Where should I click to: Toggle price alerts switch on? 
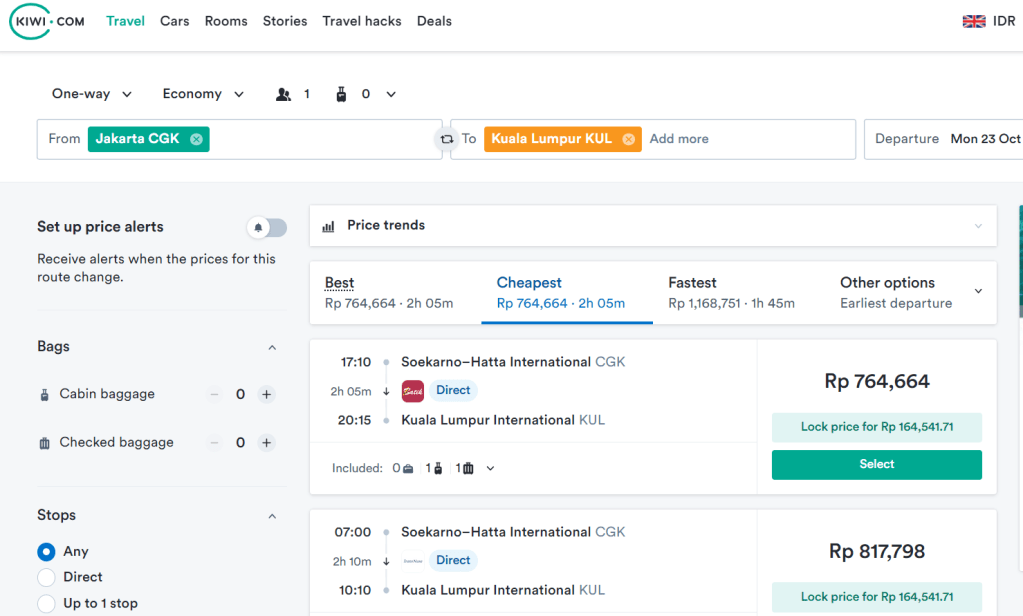click(x=267, y=228)
